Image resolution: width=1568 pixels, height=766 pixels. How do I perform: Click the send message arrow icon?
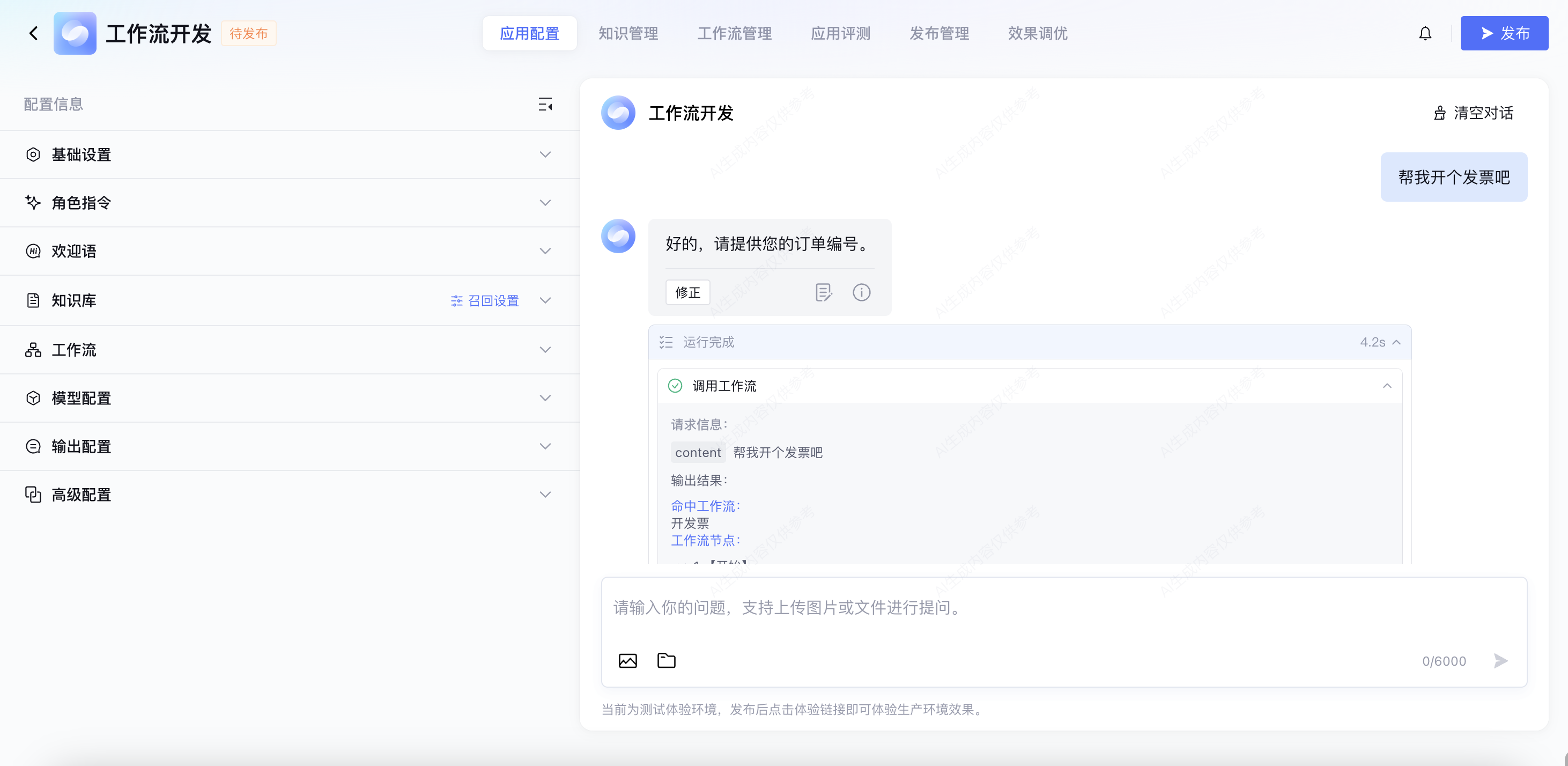[x=1500, y=661]
